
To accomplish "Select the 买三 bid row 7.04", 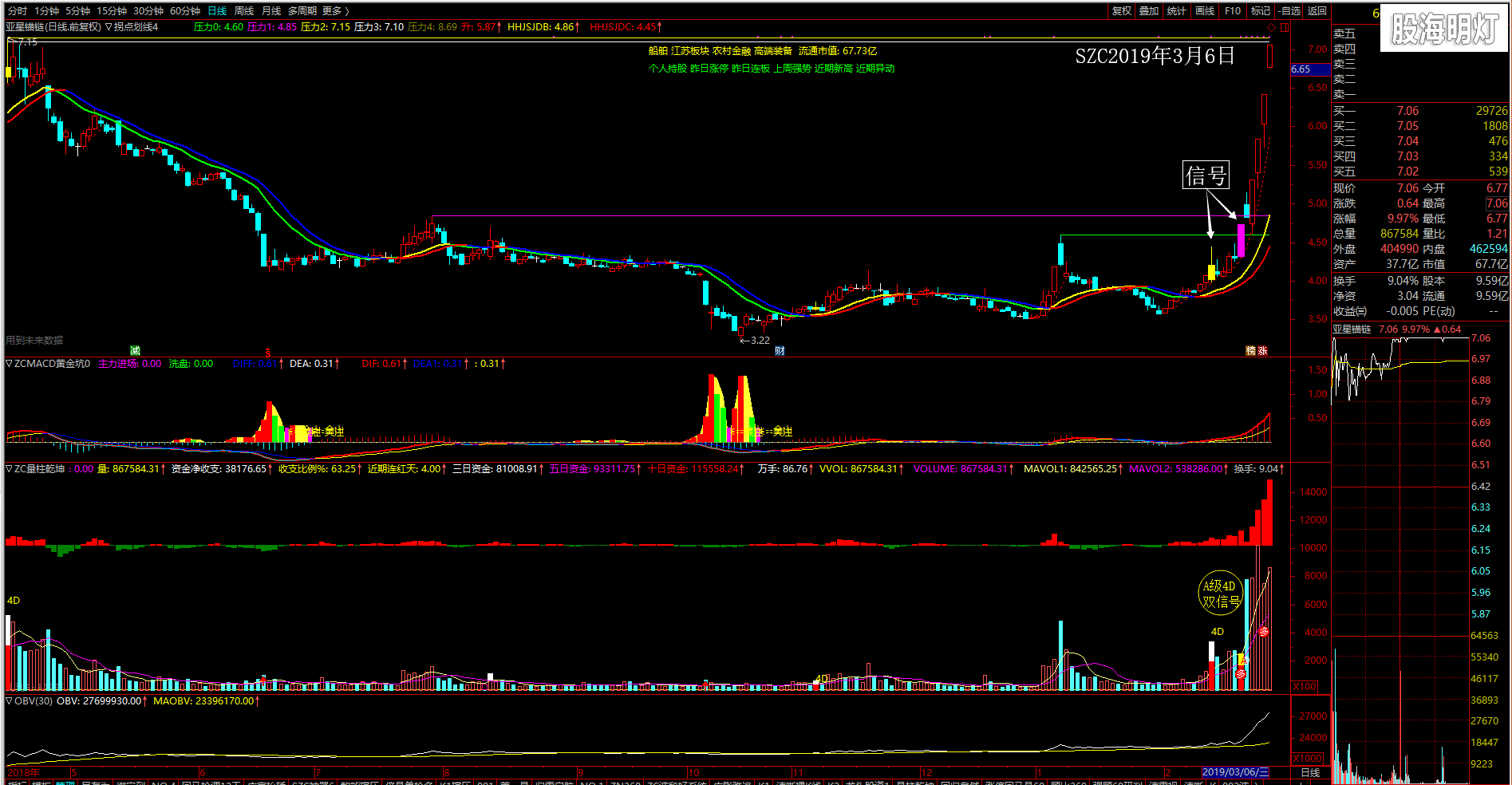I will [1420, 141].
